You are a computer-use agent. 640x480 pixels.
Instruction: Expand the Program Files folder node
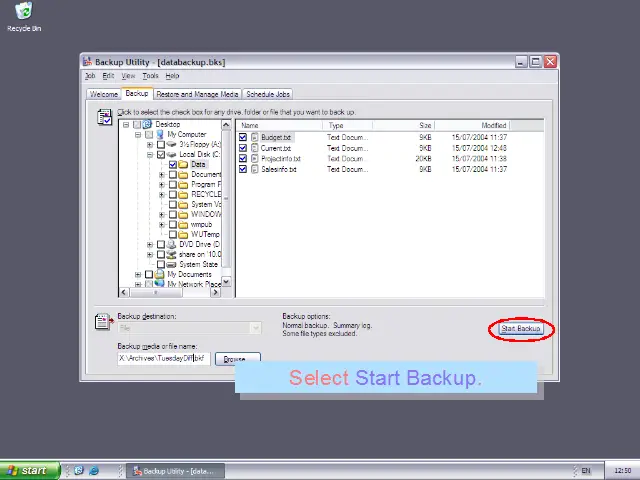pyautogui.click(x=162, y=184)
